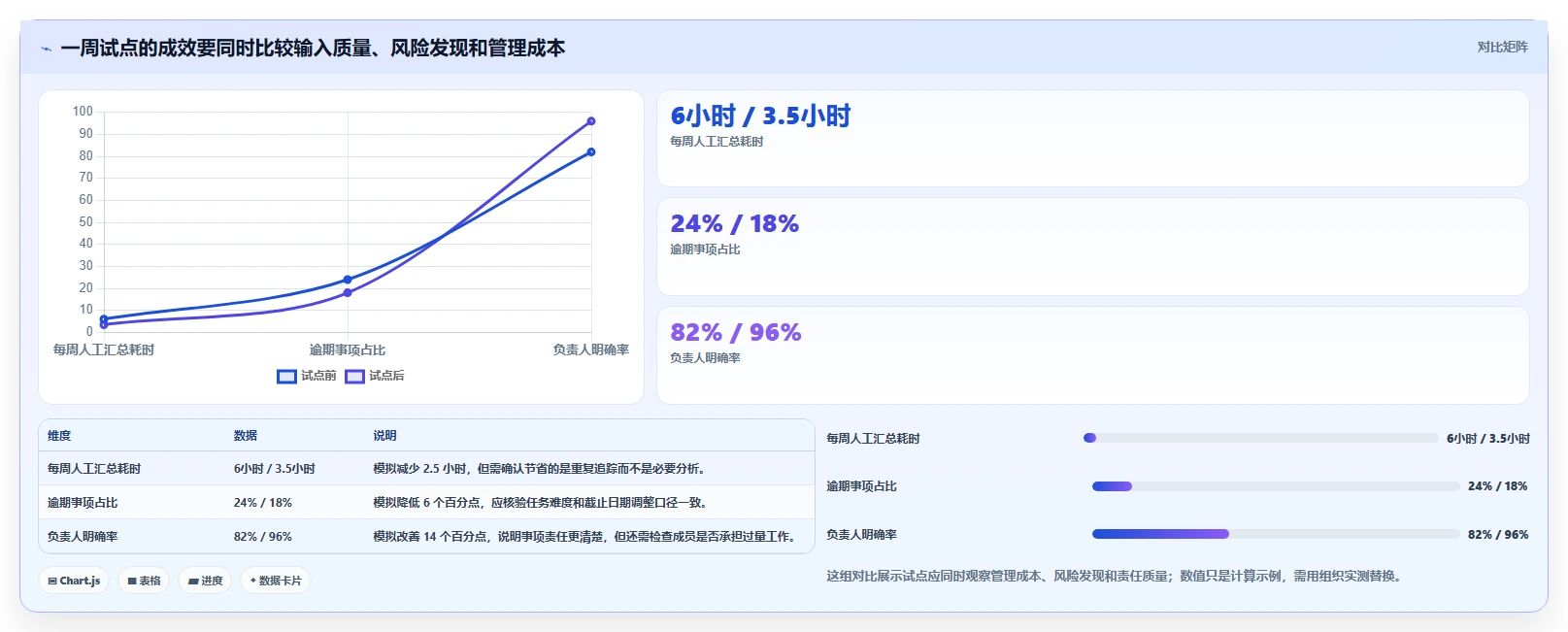Click the 试点后 data point at 逾期事项占比
1568x632 pixels.
(348, 292)
